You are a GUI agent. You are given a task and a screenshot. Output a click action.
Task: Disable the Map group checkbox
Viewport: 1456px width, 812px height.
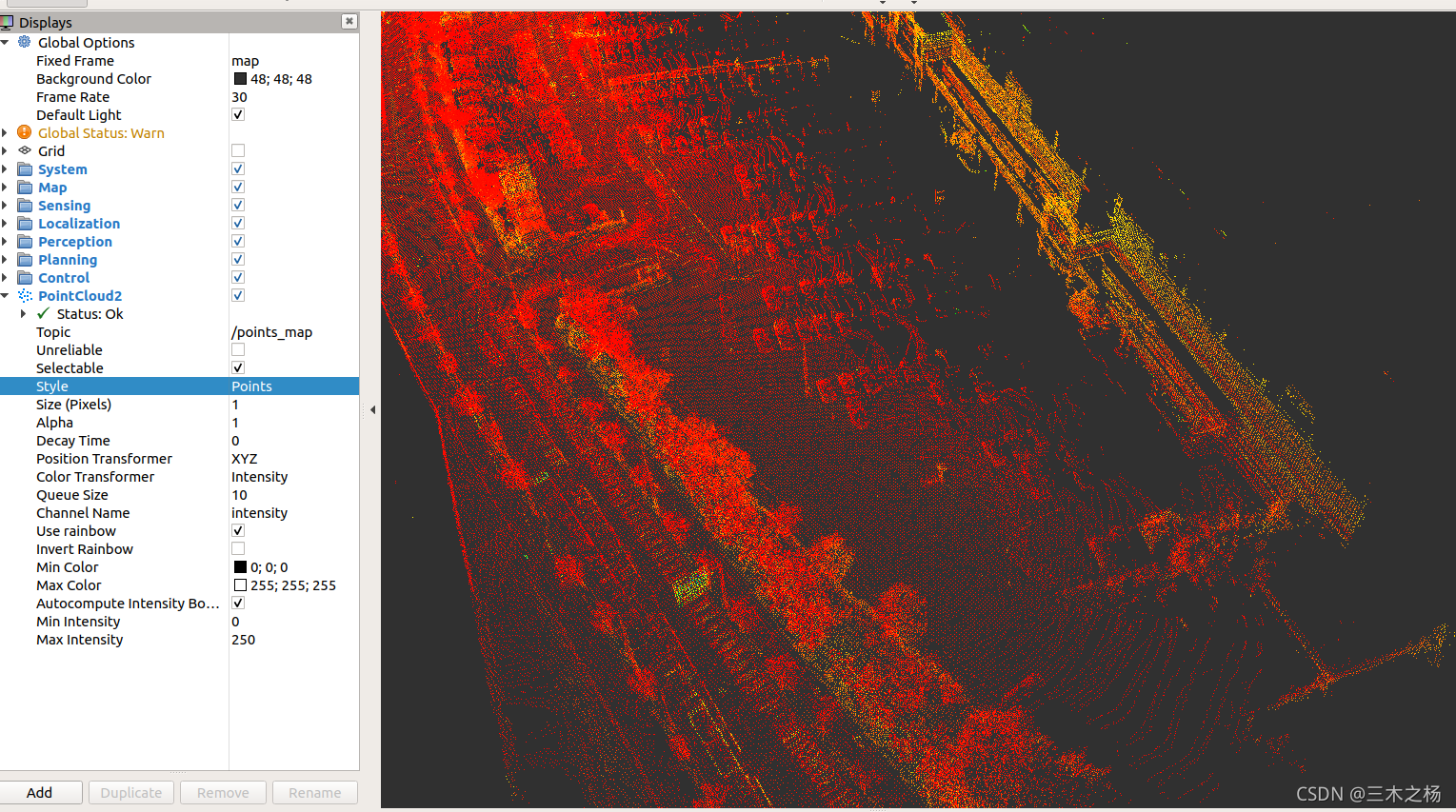[x=238, y=187]
